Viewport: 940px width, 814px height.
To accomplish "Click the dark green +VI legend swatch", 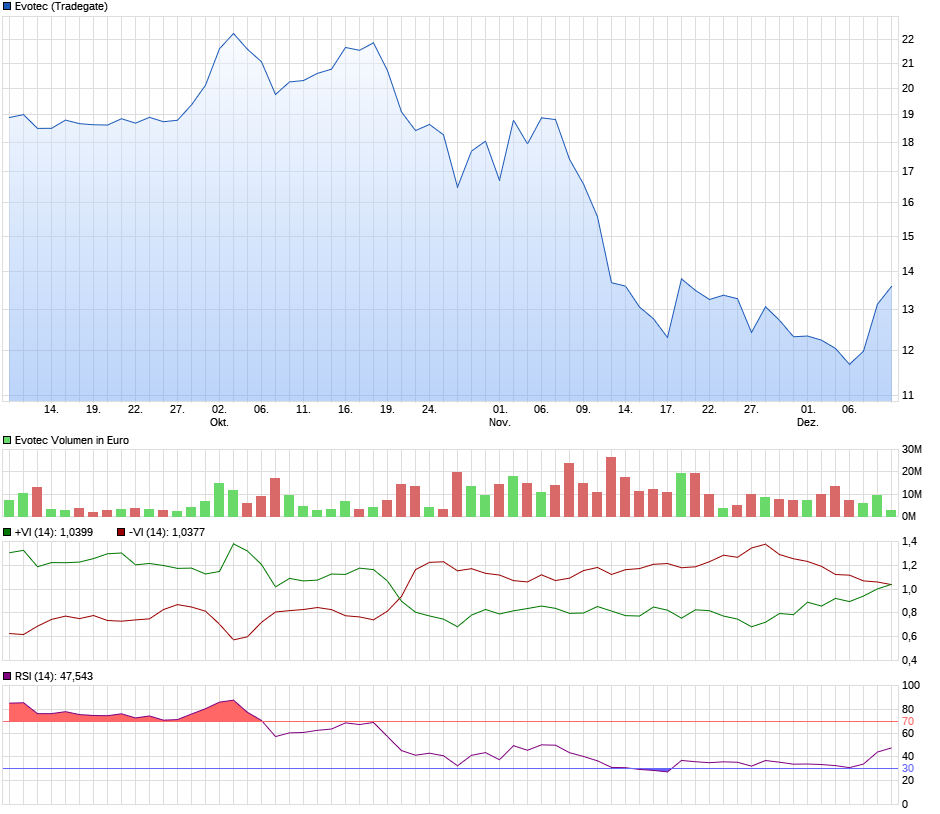I will pyautogui.click(x=7, y=532).
